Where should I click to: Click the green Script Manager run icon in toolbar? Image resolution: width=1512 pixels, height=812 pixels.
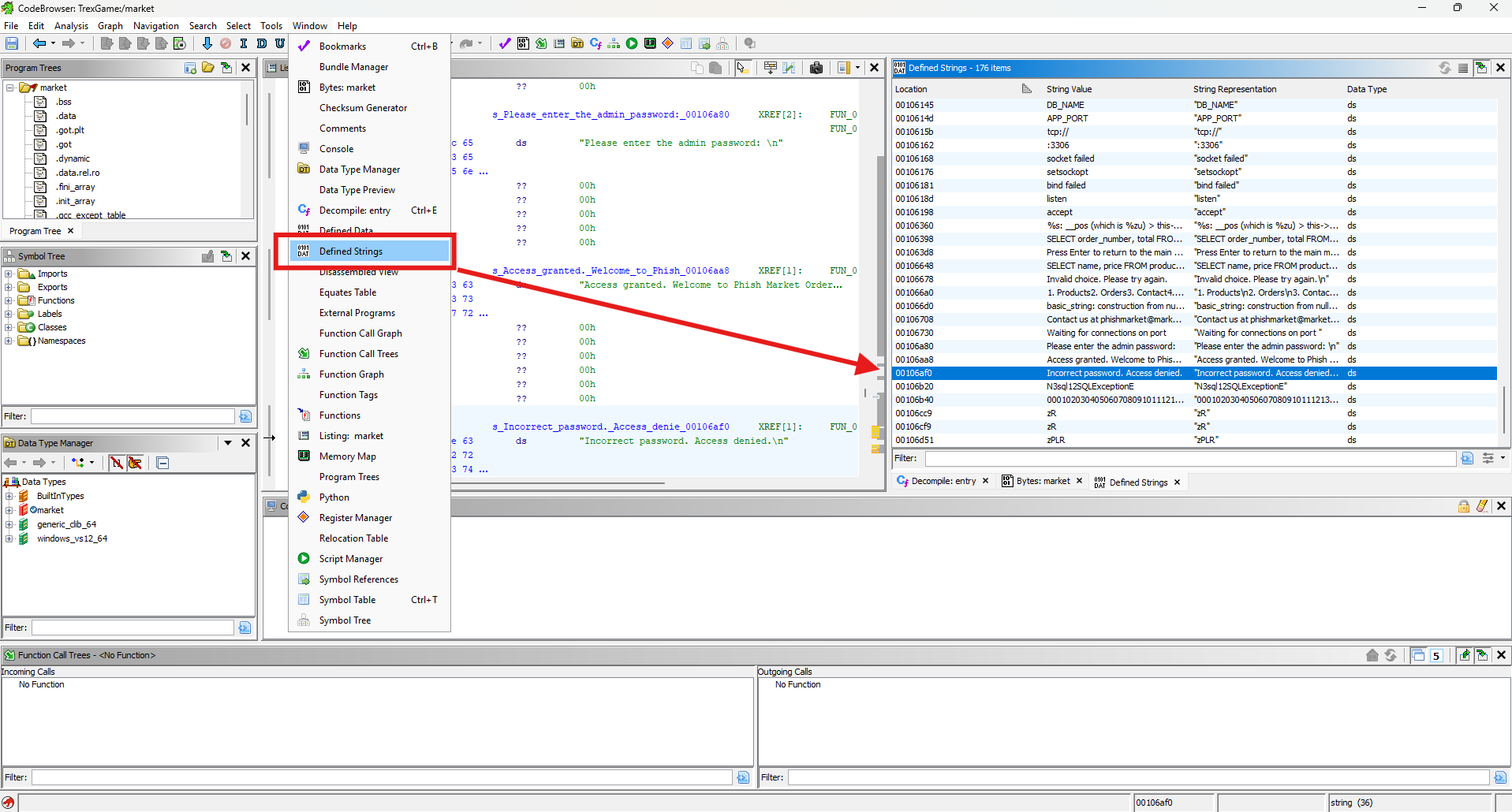pyautogui.click(x=632, y=43)
